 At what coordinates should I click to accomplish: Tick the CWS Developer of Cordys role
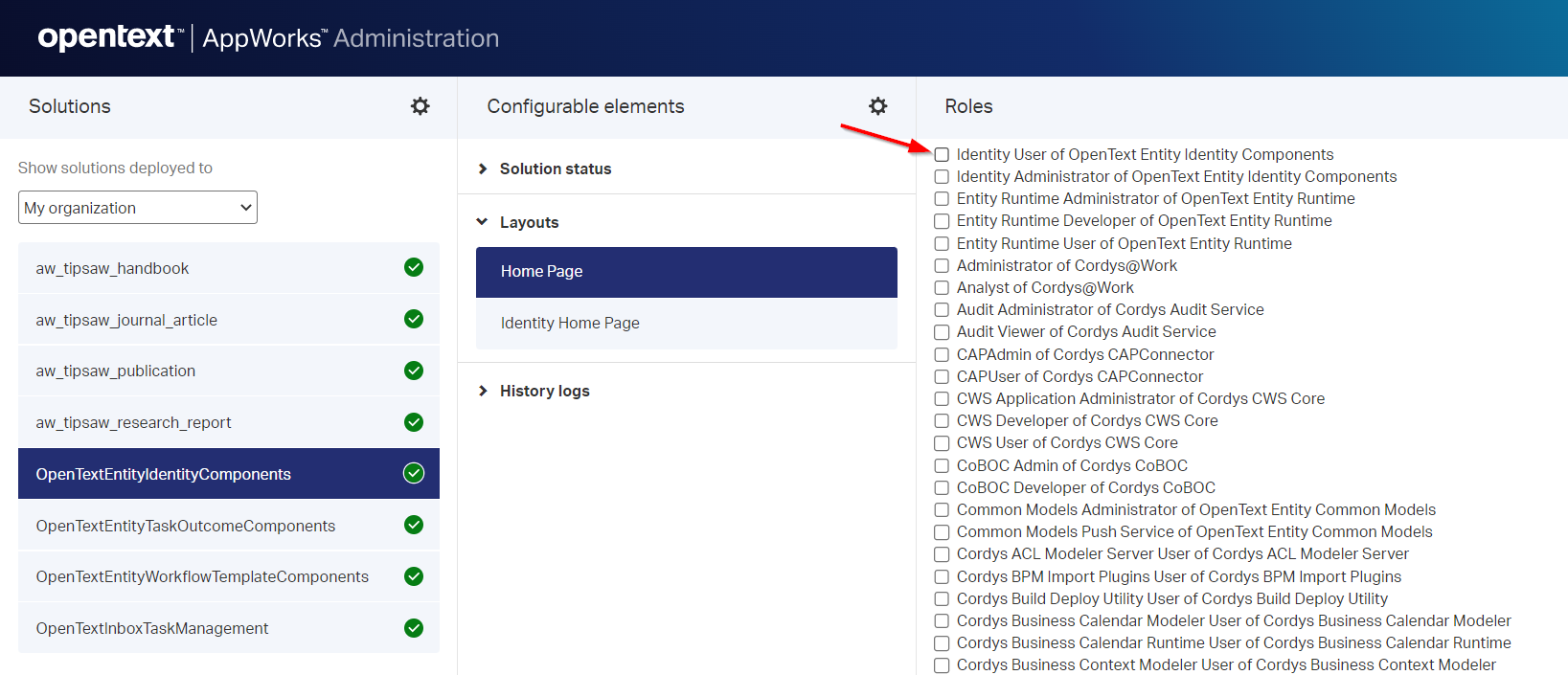pyautogui.click(x=942, y=421)
